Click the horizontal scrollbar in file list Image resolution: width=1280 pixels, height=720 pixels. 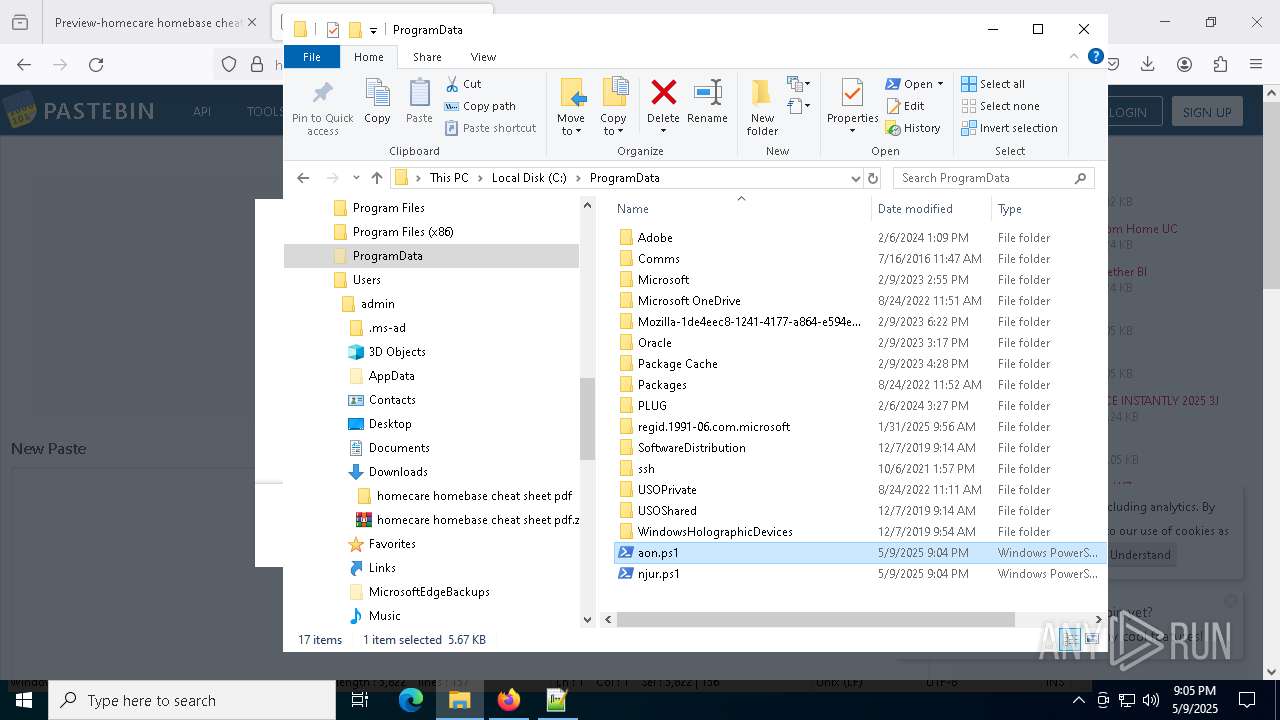pos(815,620)
